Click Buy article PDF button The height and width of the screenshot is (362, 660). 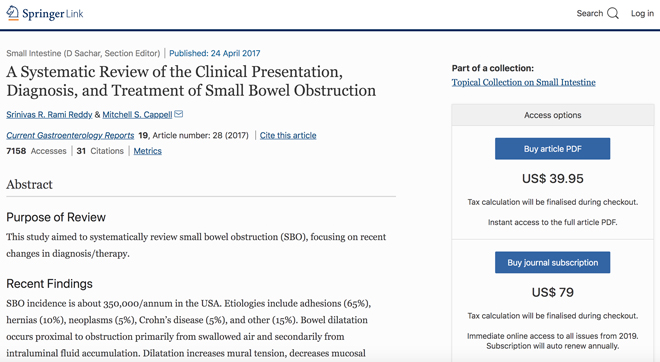(552, 149)
